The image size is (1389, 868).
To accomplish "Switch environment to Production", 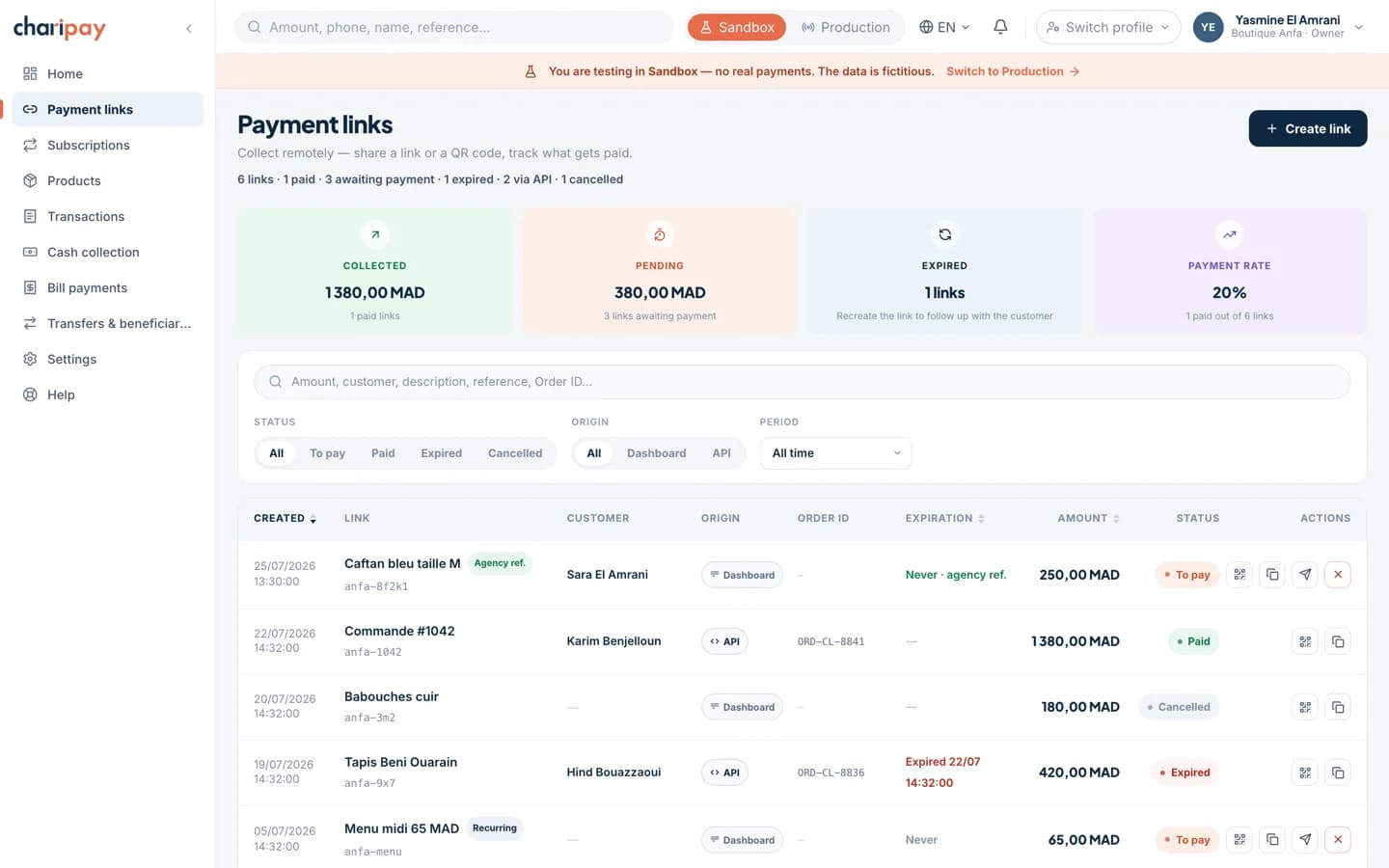I will point(846,27).
